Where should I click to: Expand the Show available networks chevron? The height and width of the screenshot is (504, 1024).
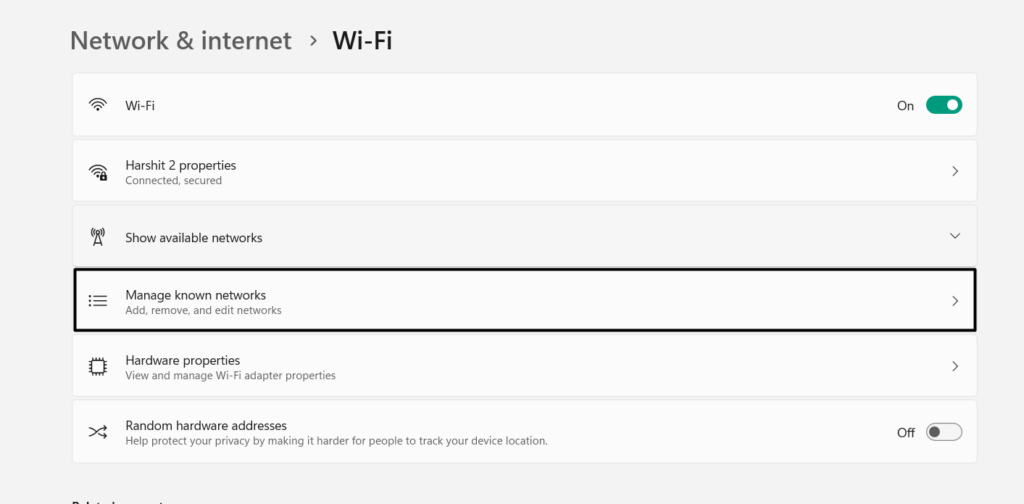[955, 236]
